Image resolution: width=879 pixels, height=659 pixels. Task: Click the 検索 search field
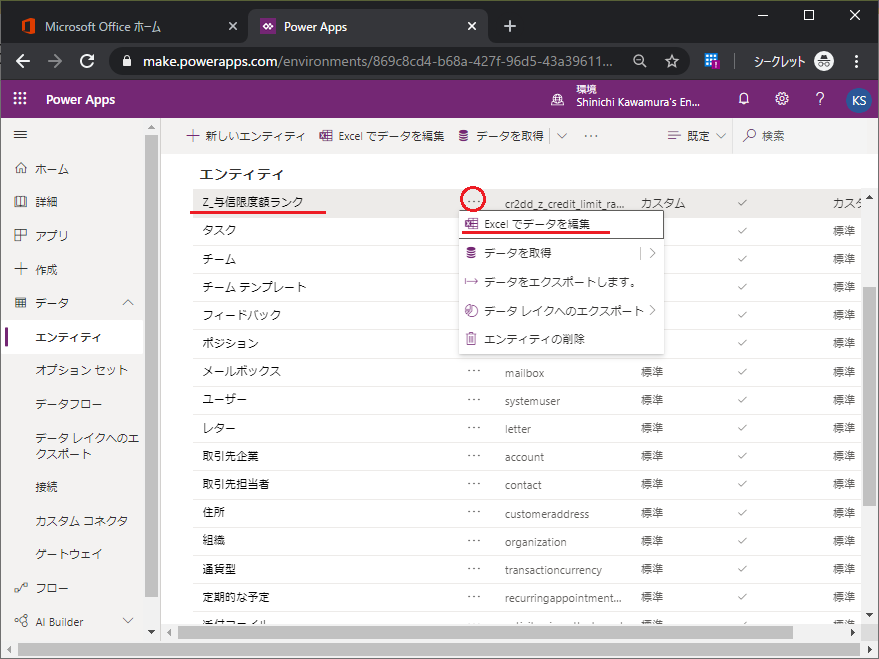pyautogui.click(x=805, y=136)
